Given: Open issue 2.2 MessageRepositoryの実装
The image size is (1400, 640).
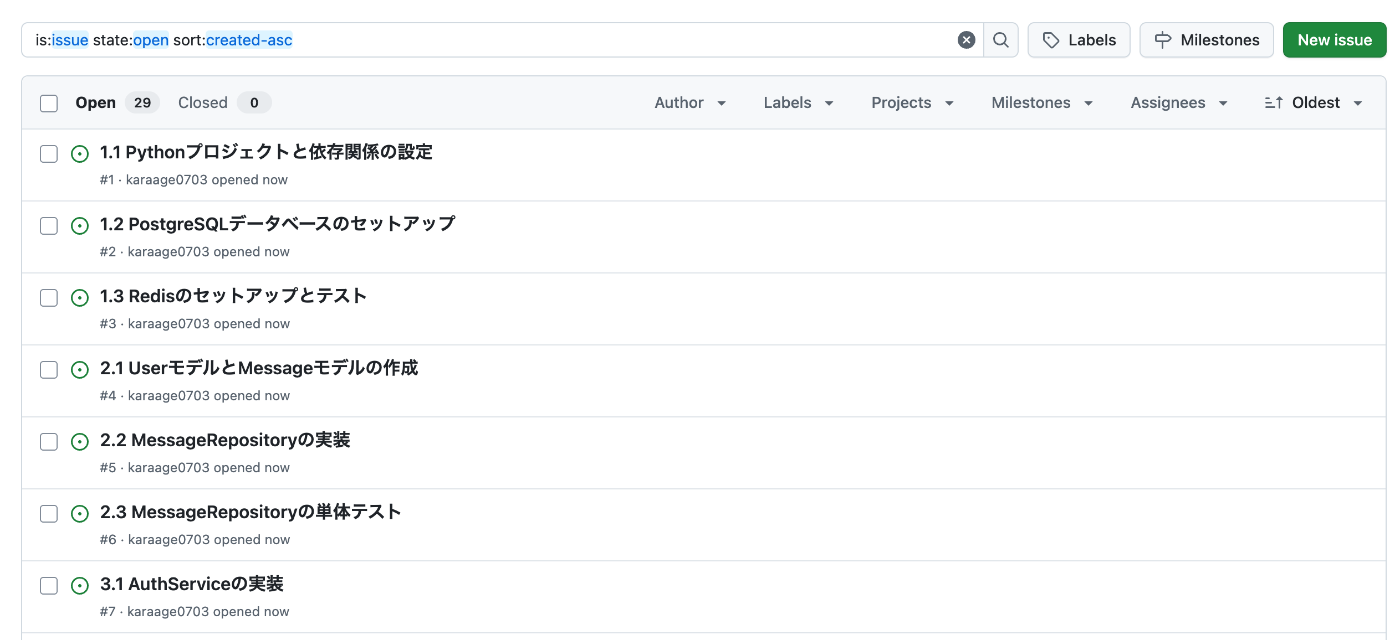Looking at the screenshot, I should pos(225,440).
